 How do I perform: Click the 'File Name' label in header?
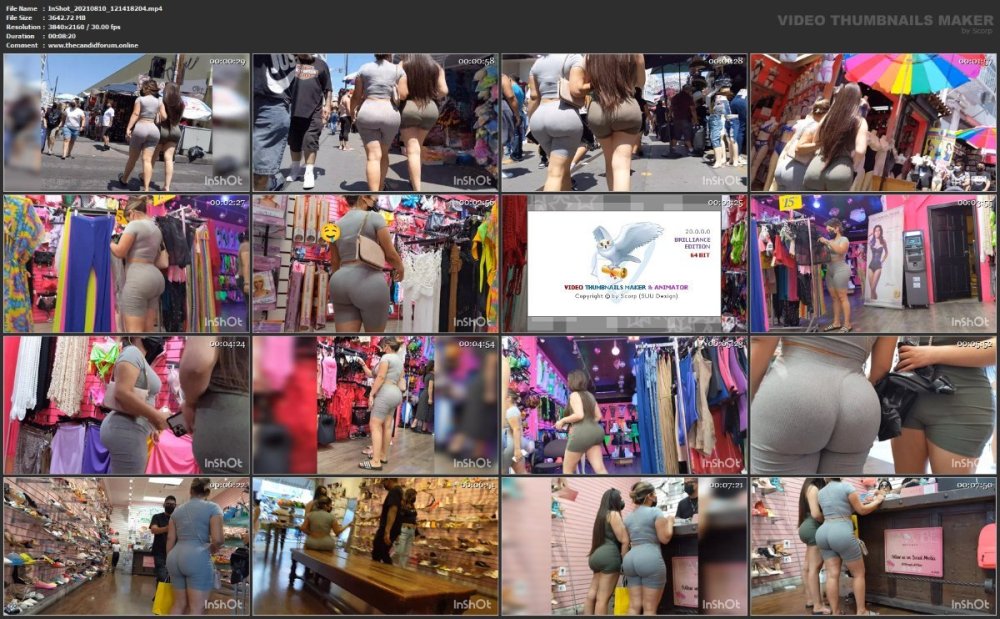pyautogui.click(x=21, y=8)
